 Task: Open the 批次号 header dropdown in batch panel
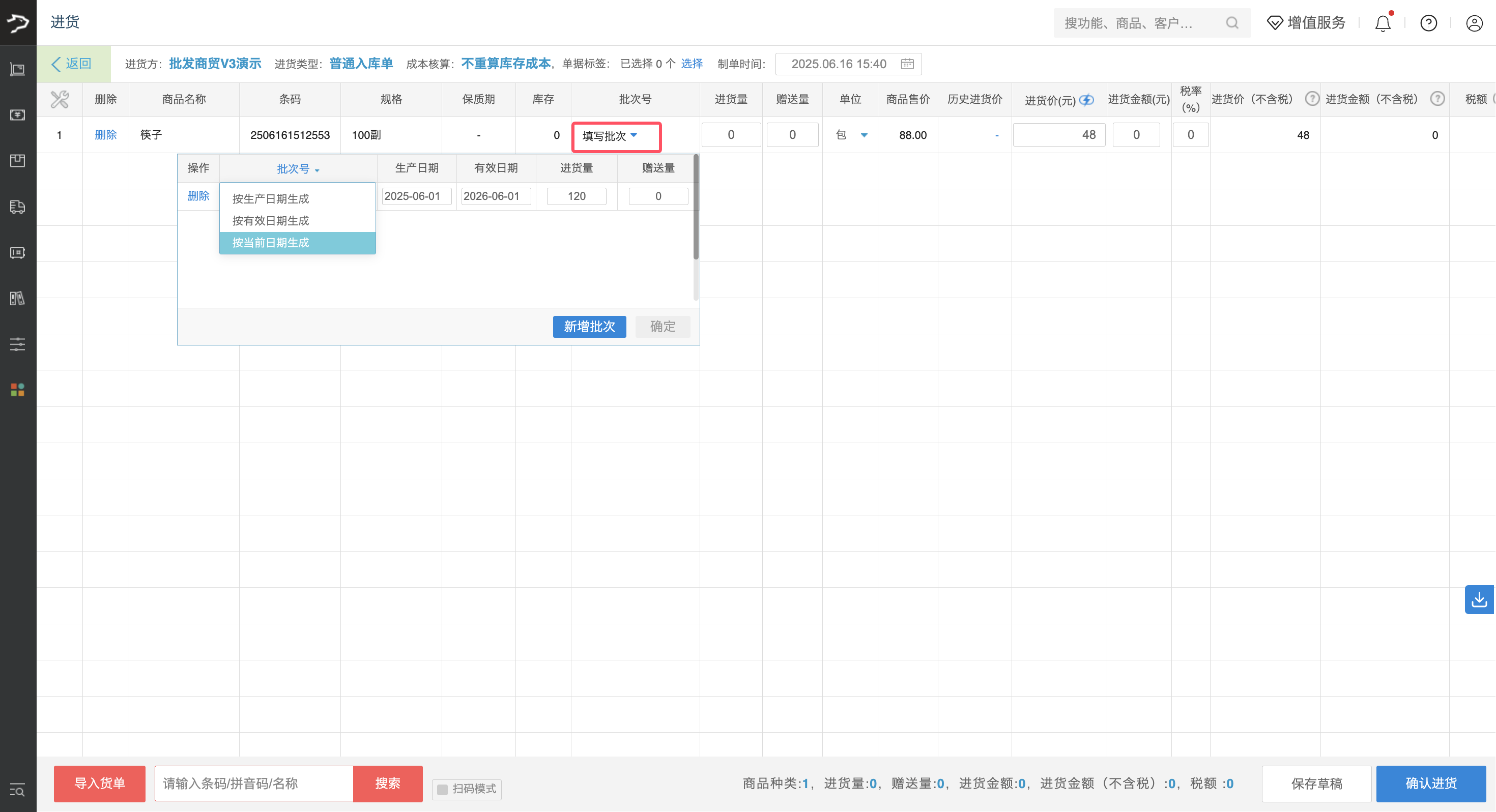pos(298,169)
